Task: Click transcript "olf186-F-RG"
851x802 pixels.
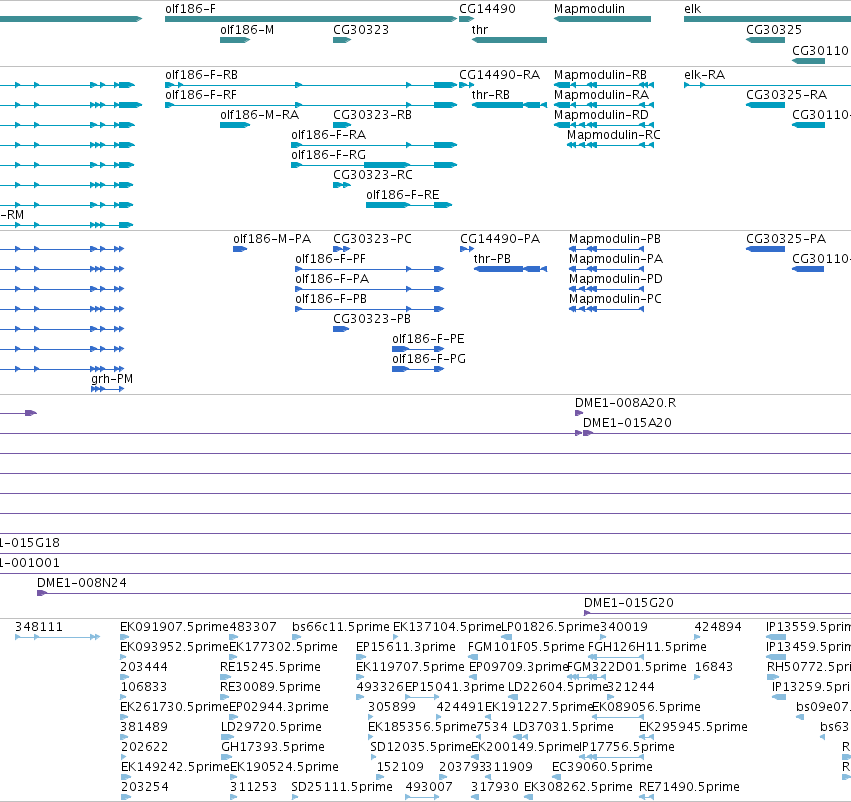Action: point(328,155)
